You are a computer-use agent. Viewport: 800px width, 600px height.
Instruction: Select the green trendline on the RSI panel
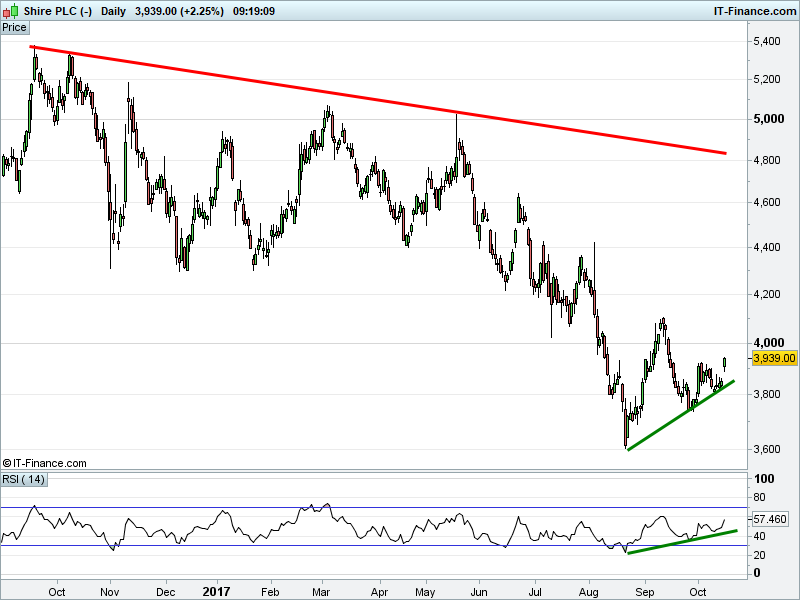click(682, 542)
